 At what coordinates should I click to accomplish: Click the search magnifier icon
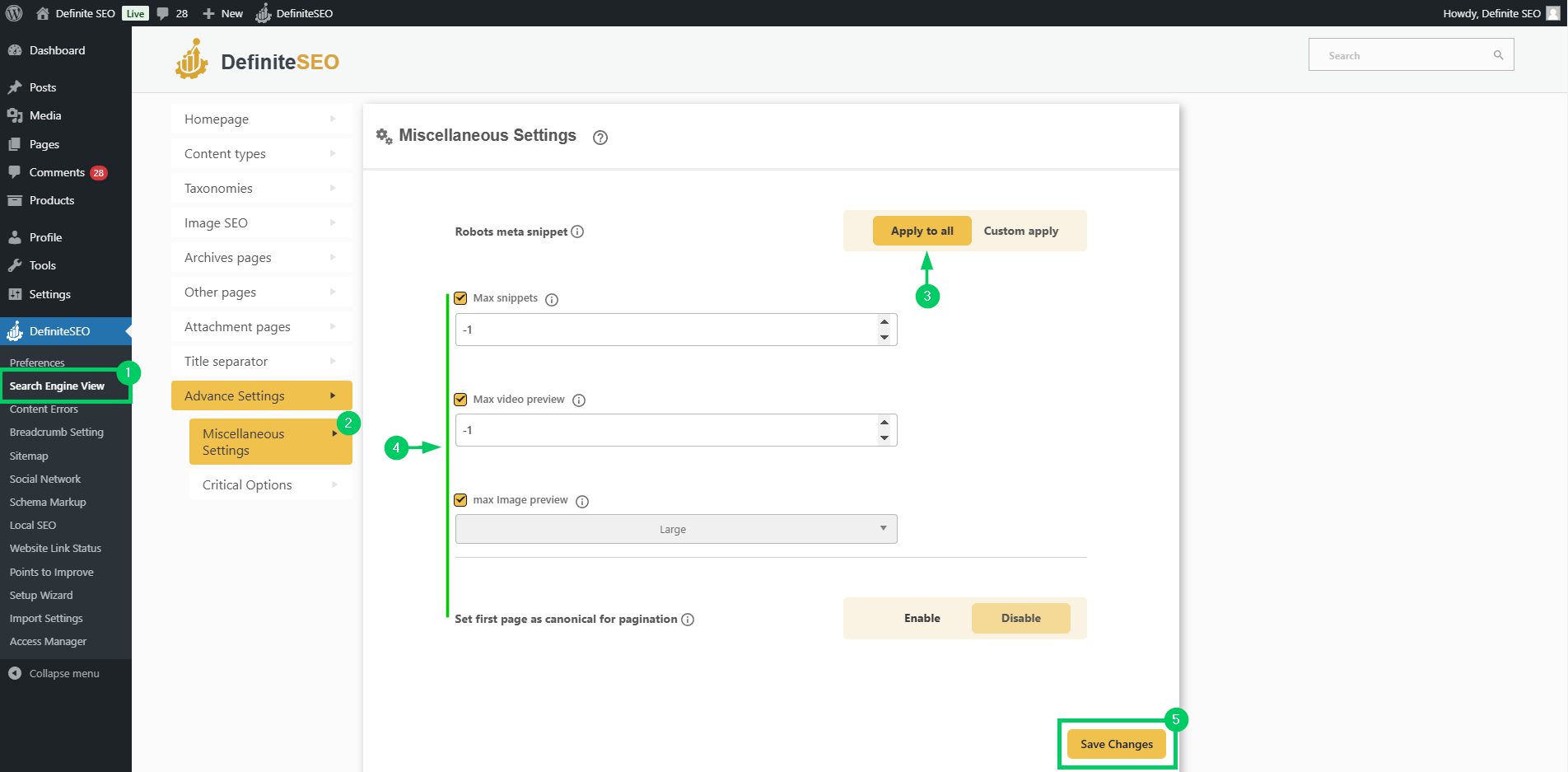(1498, 55)
